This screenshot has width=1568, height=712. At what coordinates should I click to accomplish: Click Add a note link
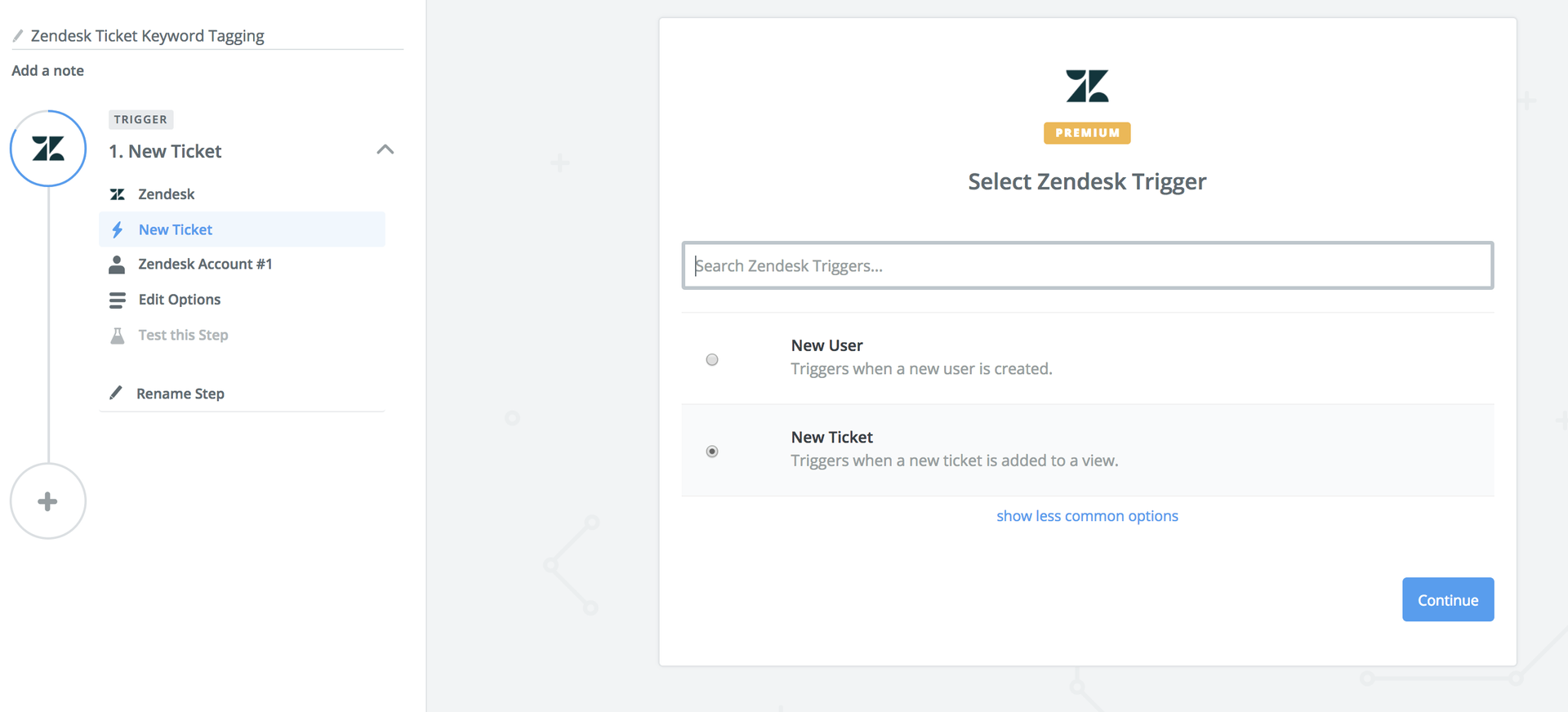coord(48,71)
